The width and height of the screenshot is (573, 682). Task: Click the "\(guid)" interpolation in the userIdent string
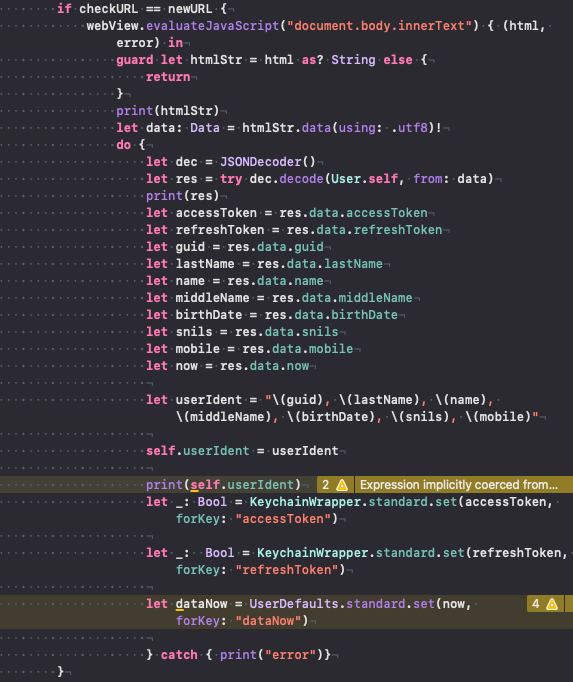coord(298,400)
